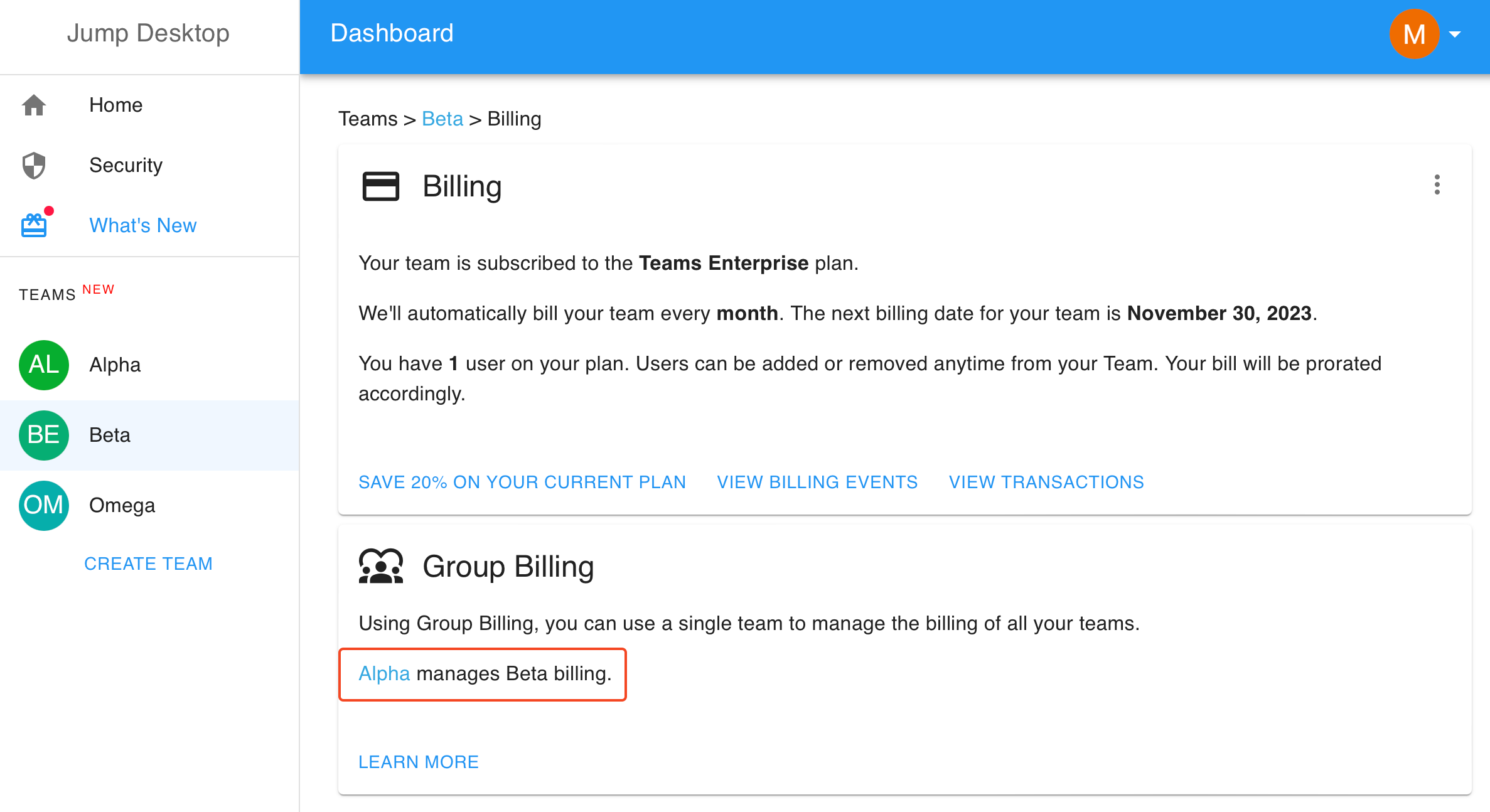Click CREATE TEAM
The width and height of the screenshot is (1490, 812).
148,564
